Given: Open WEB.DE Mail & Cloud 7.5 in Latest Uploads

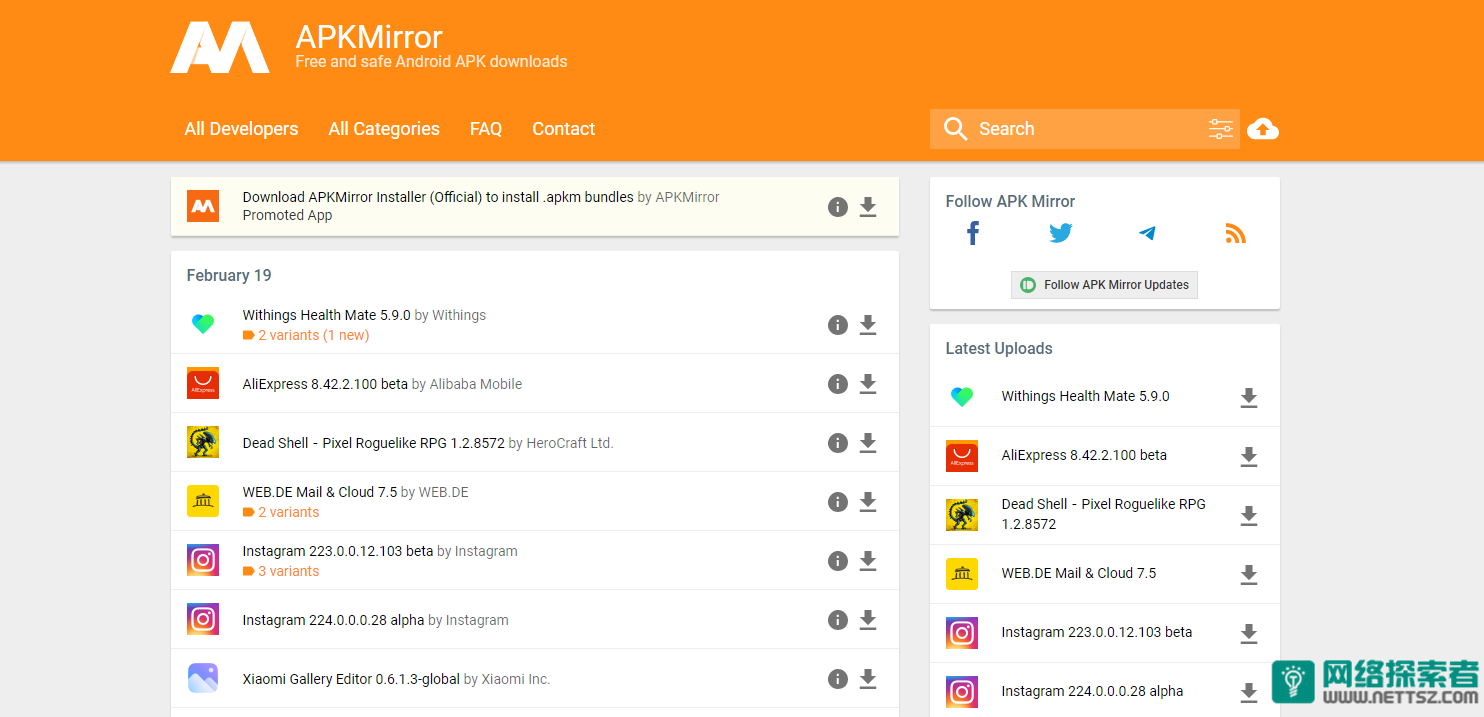Looking at the screenshot, I should point(1079,573).
